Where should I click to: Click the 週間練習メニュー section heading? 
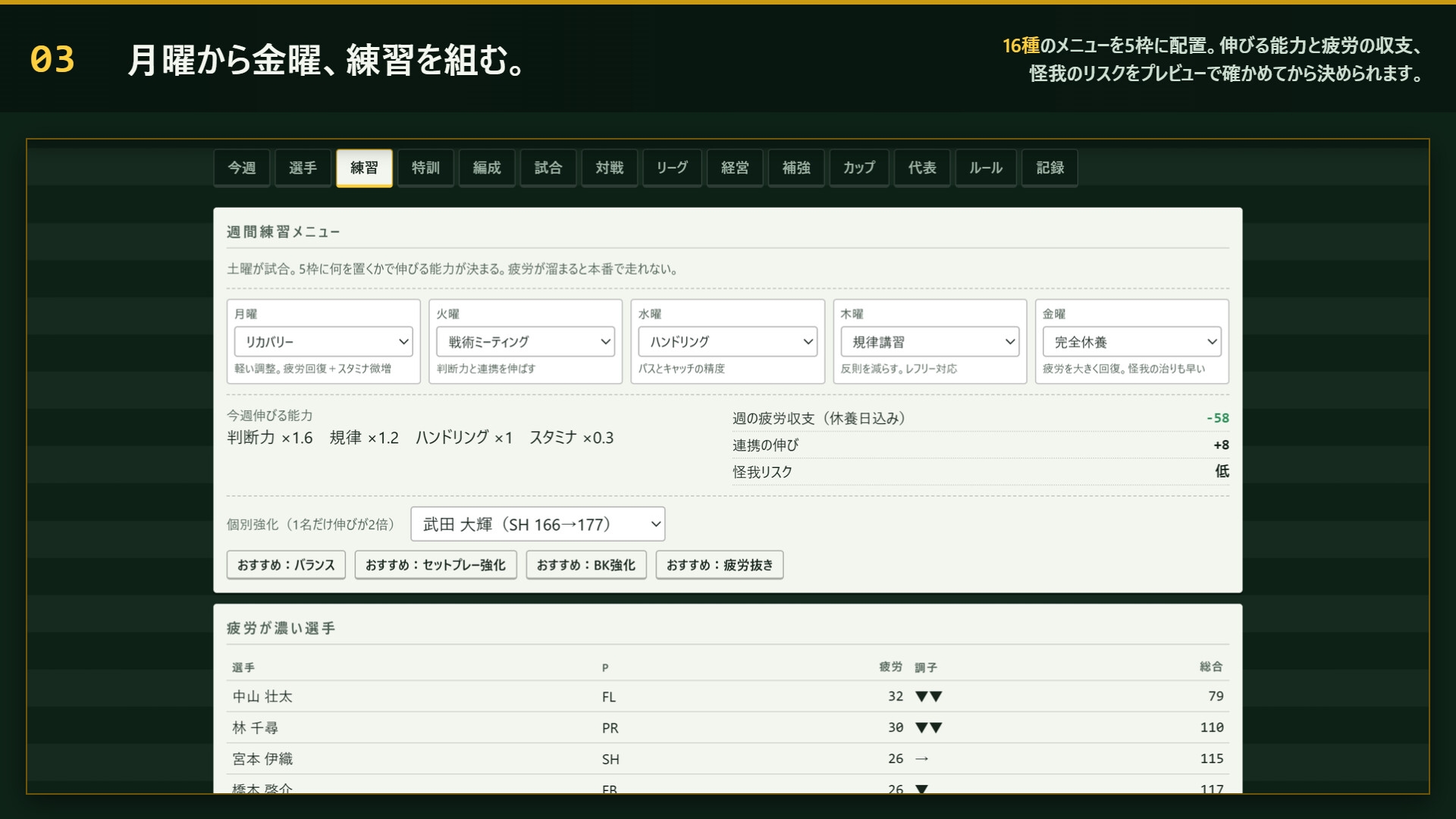pyautogui.click(x=283, y=232)
